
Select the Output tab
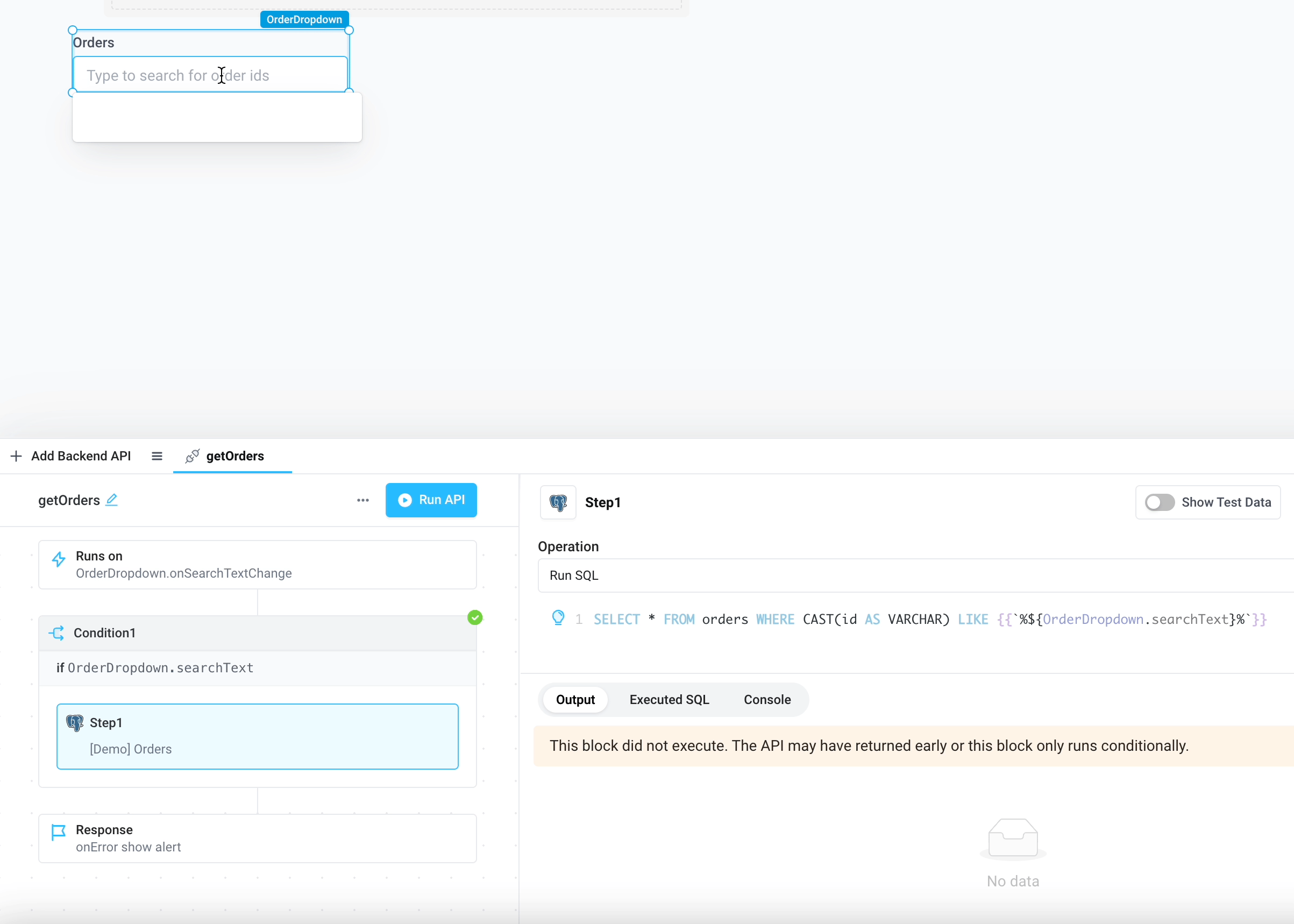(x=574, y=699)
